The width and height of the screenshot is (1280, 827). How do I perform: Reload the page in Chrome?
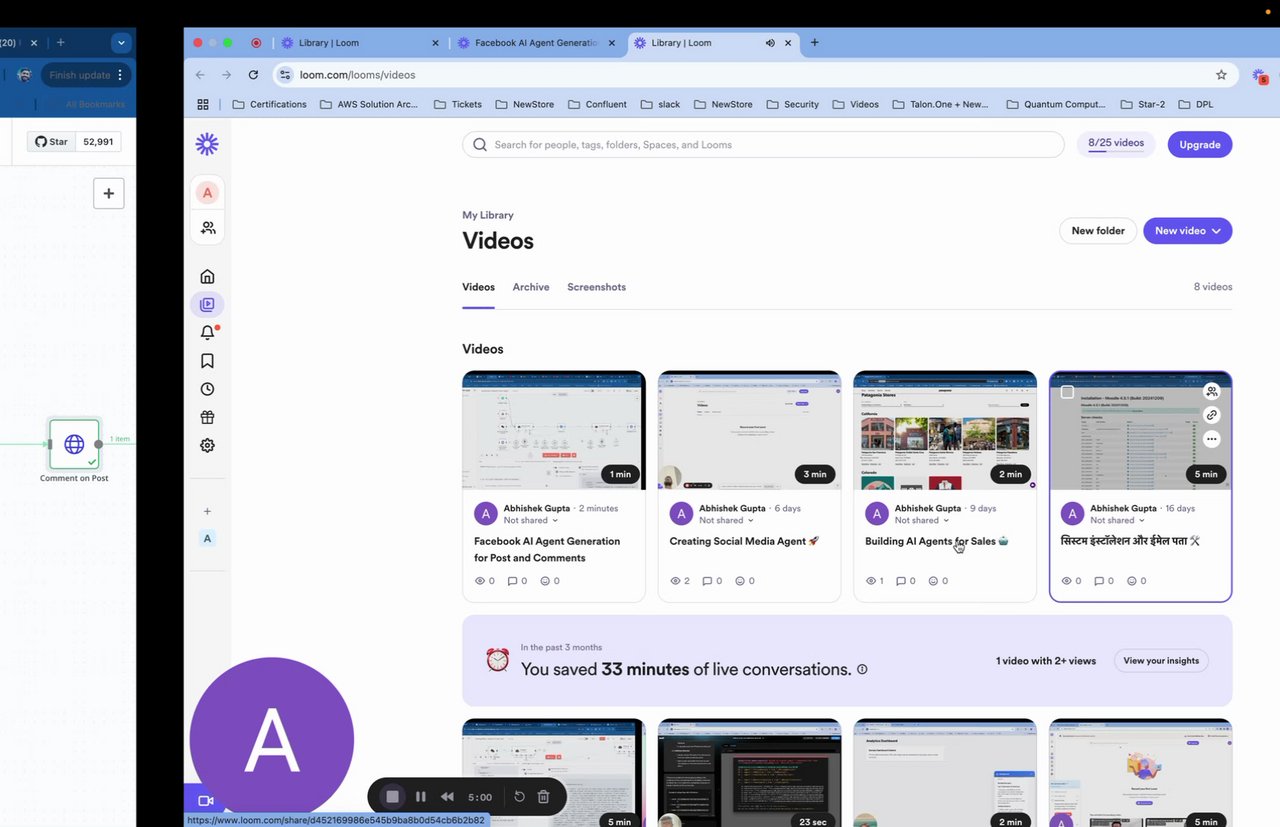click(253, 75)
